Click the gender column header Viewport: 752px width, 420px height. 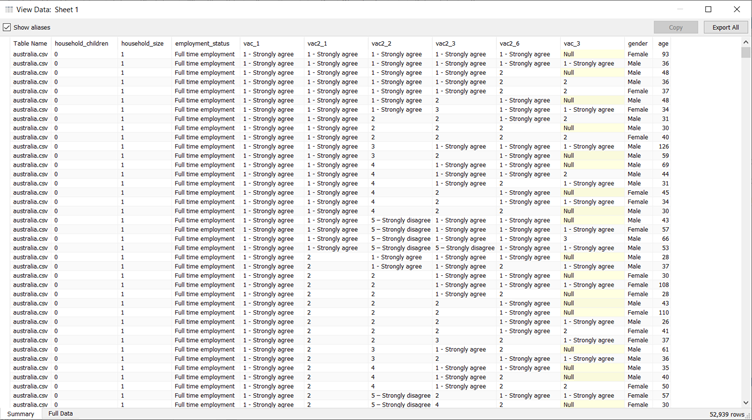638,44
